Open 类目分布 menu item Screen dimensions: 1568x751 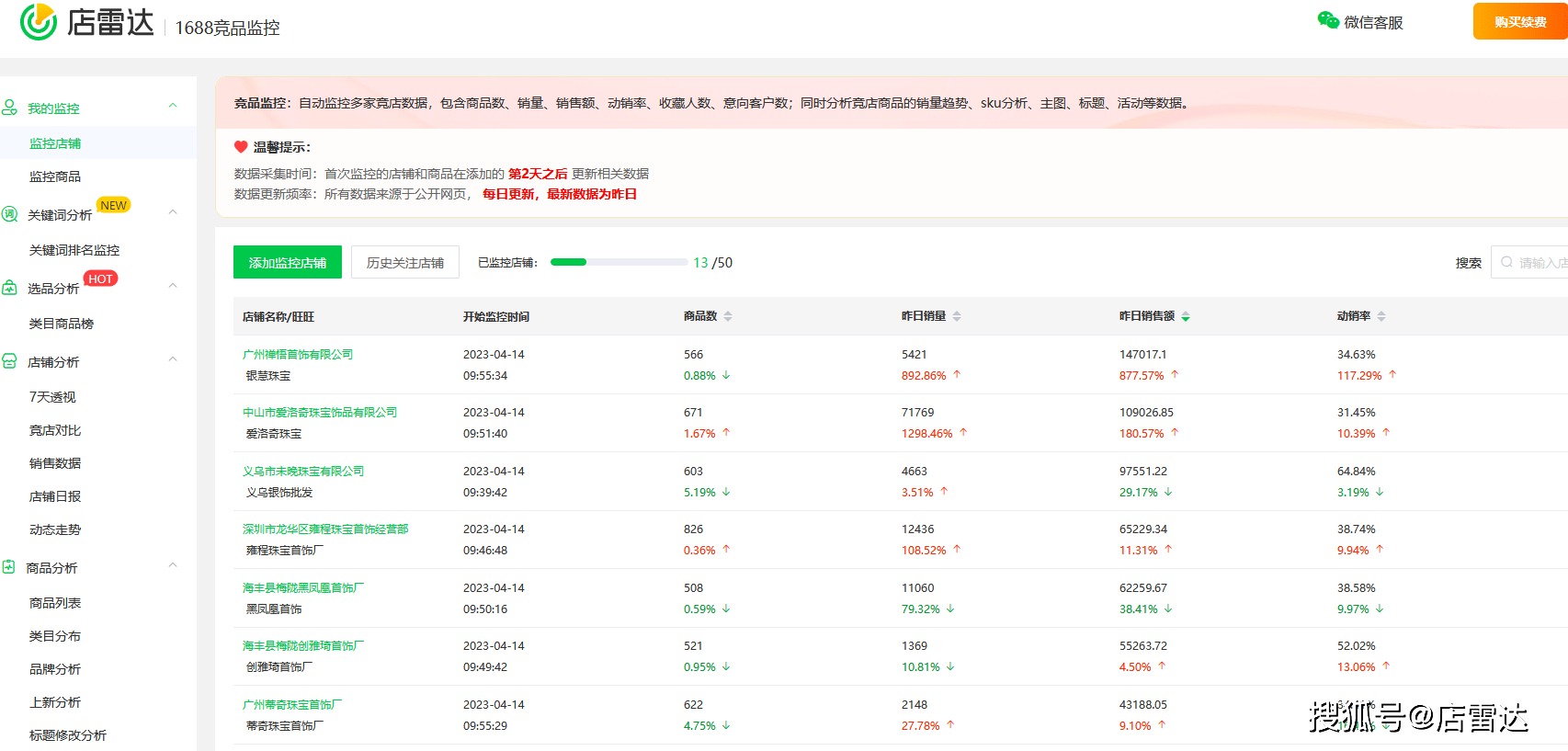point(55,636)
